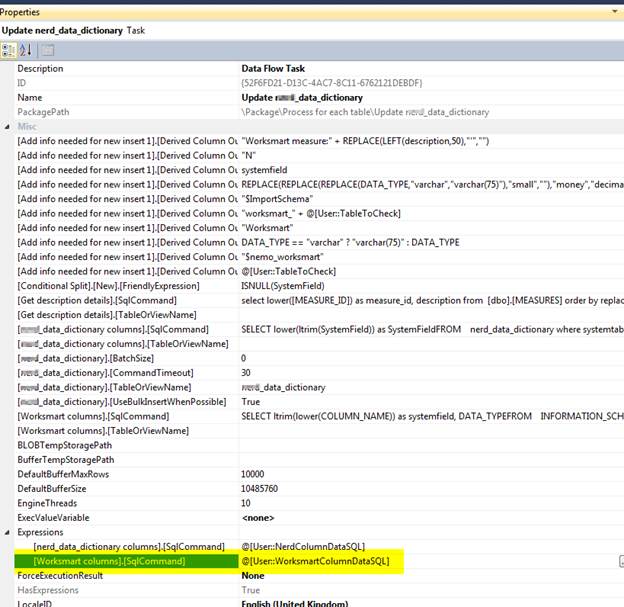Collapse the Expressions property group
This screenshot has width=624, height=607.
point(7,532)
